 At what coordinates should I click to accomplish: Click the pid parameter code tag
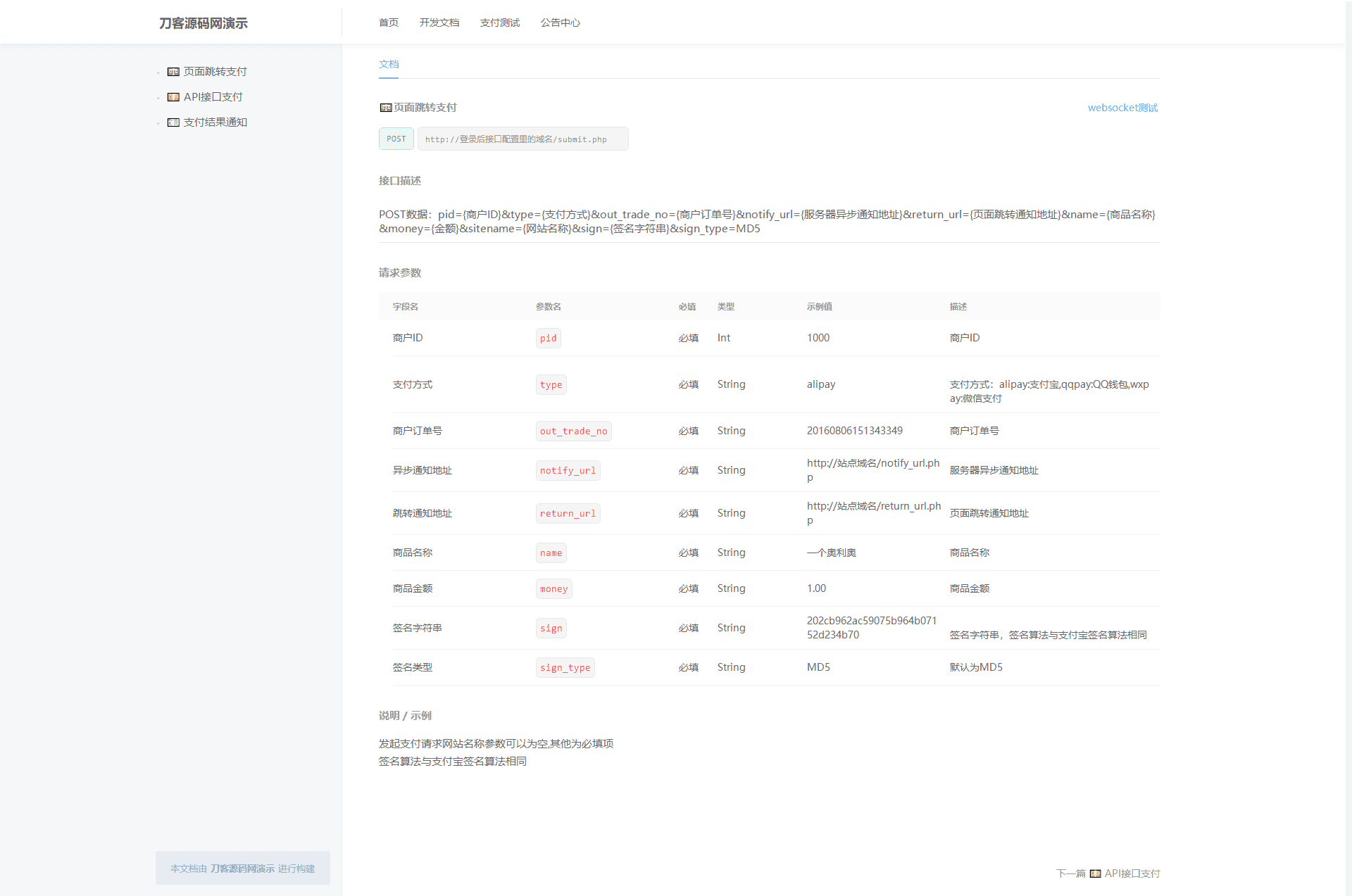(x=548, y=338)
